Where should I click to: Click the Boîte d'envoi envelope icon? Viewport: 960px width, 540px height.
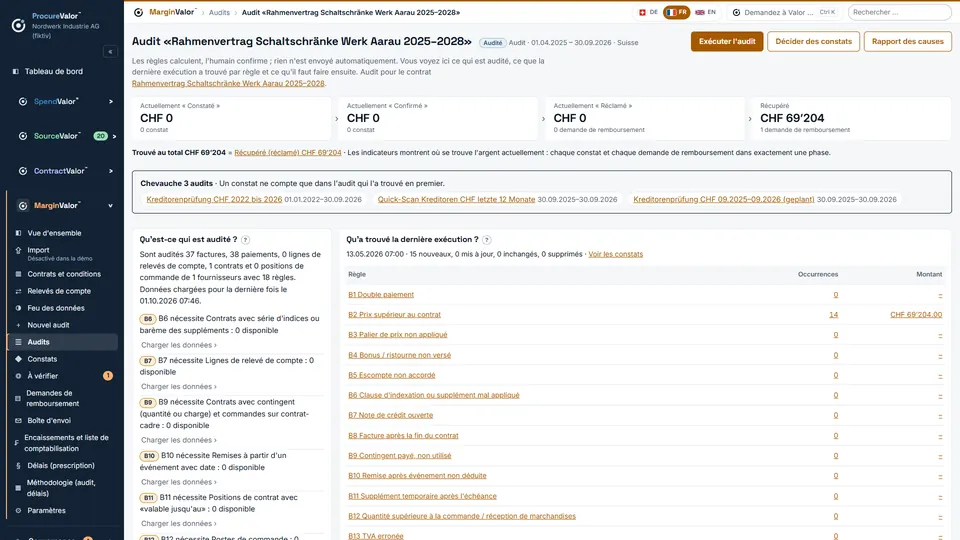click(18, 421)
